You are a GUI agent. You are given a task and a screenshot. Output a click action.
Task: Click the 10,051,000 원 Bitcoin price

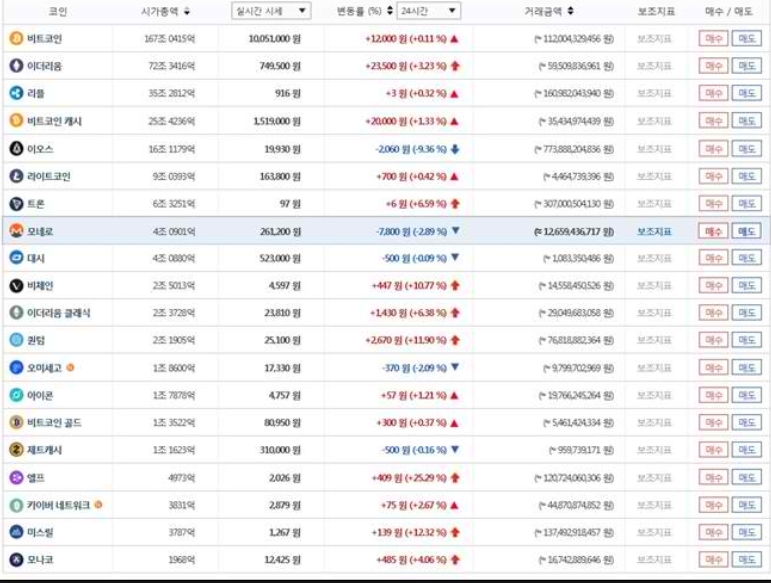[x=274, y=39]
